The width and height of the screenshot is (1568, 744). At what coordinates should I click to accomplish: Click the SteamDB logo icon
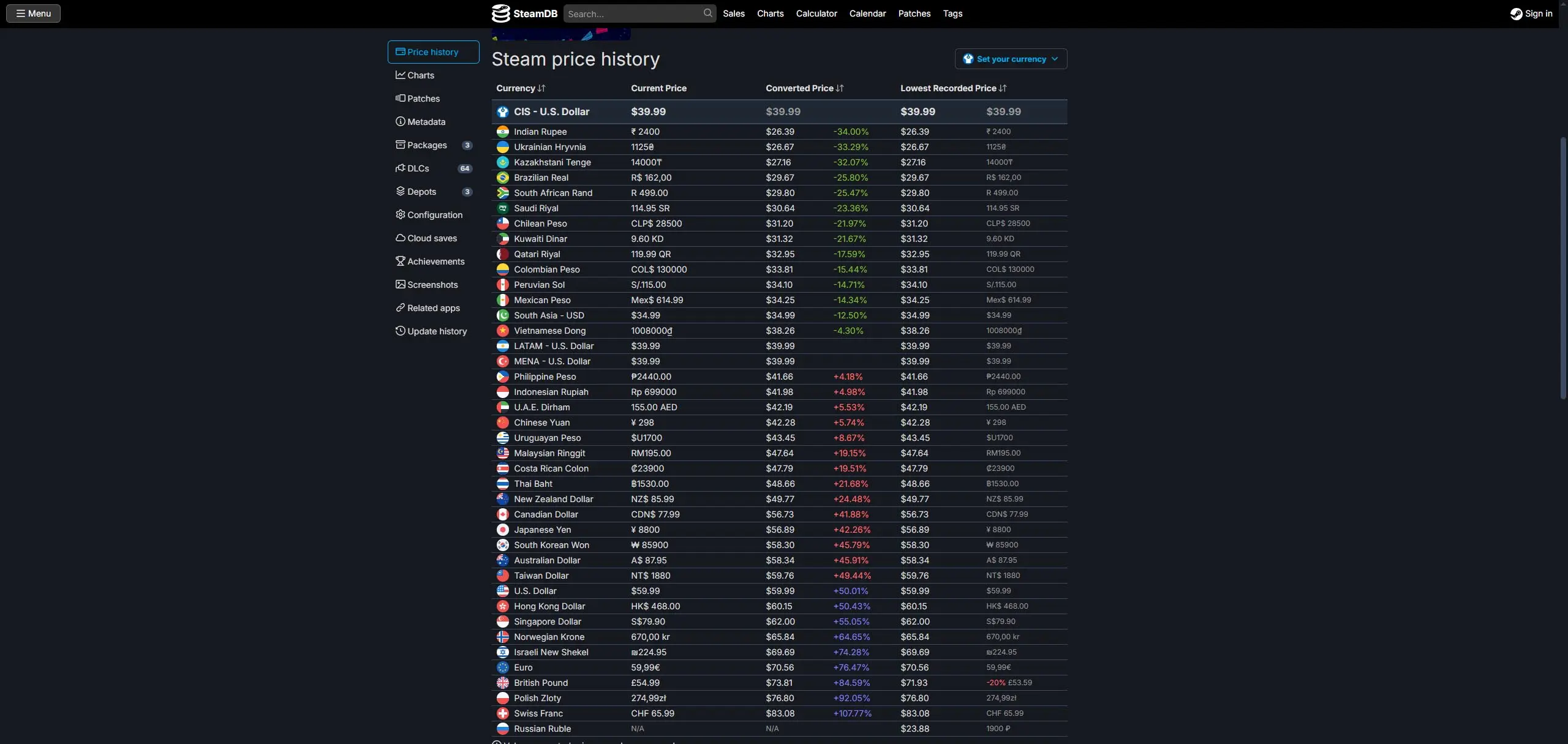[x=500, y=13]
